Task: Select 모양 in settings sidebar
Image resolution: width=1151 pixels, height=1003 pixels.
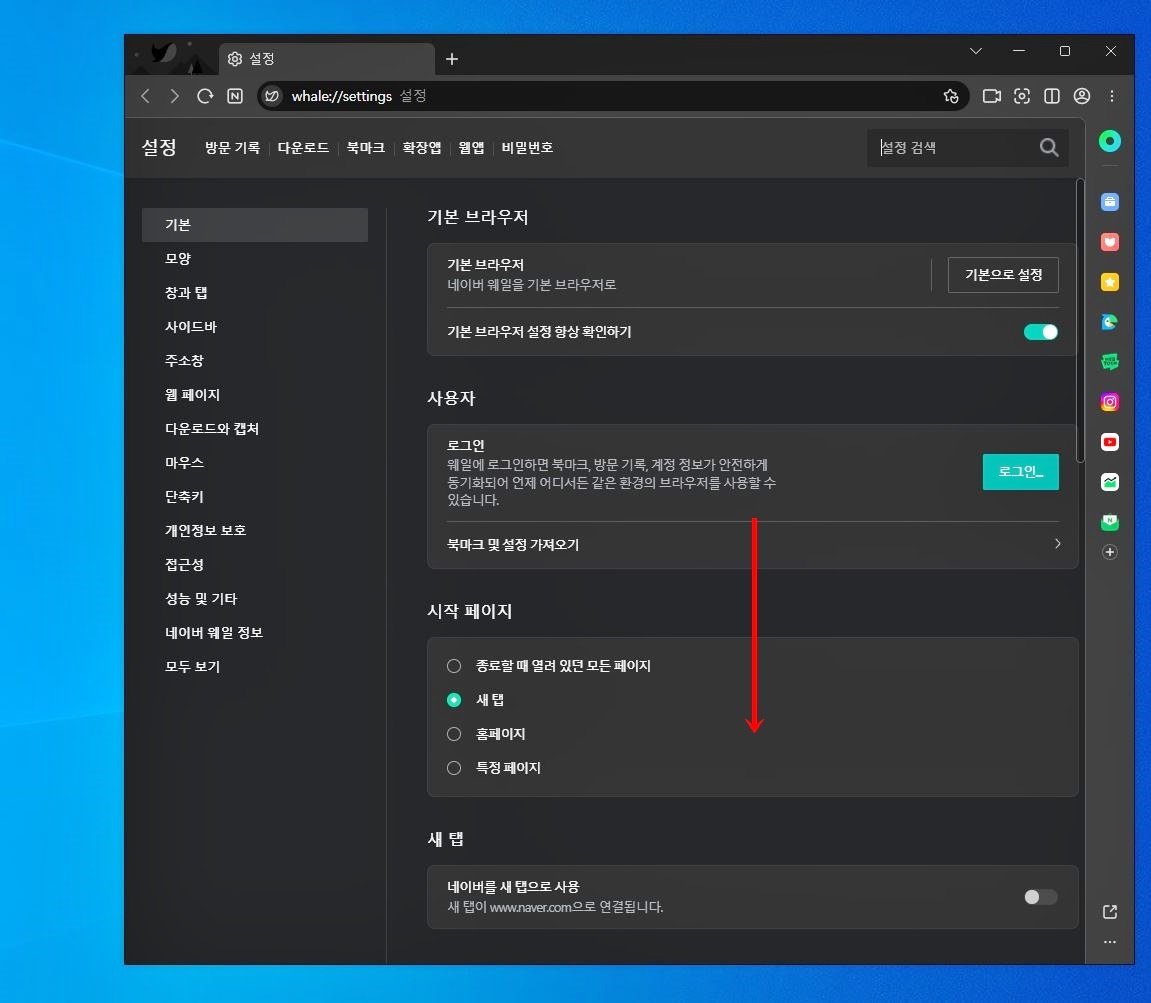Action: pyautogui.click(x=255, y=258)
